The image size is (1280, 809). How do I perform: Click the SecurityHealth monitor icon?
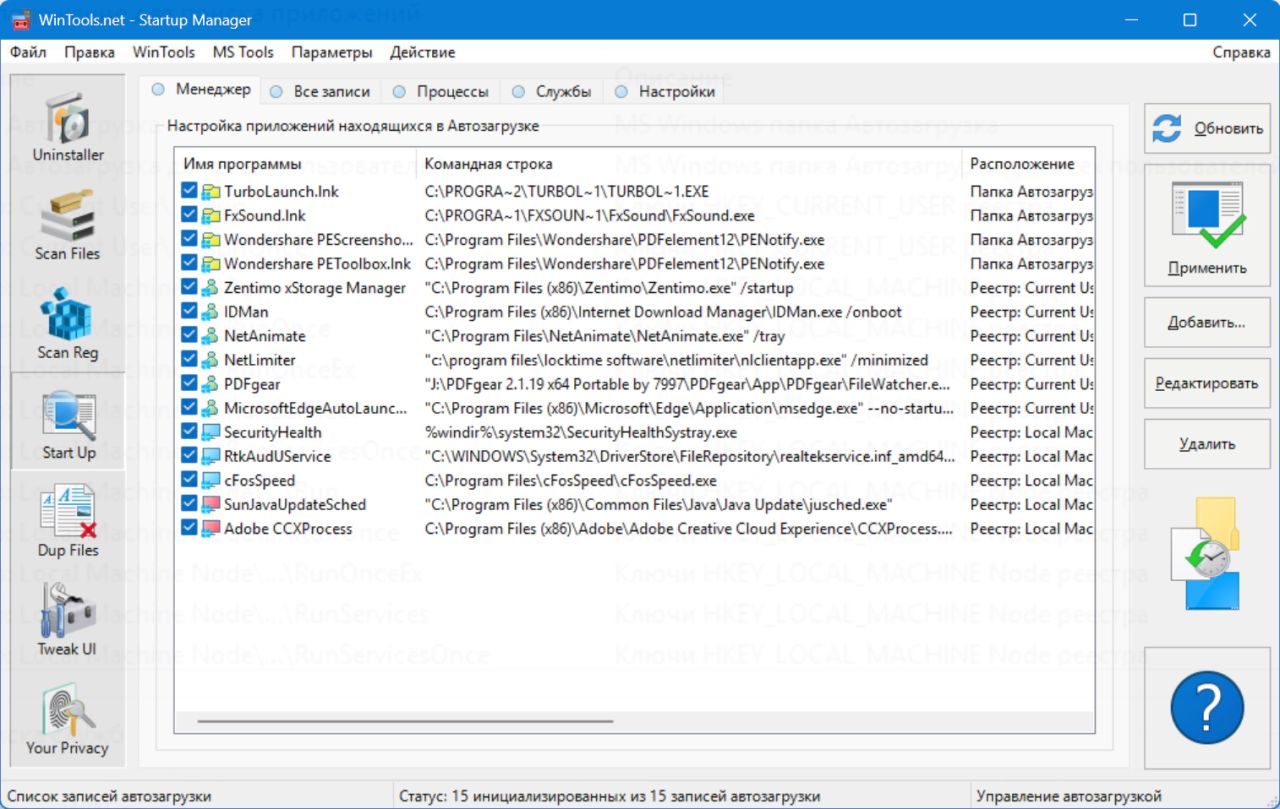coord(210,432)
